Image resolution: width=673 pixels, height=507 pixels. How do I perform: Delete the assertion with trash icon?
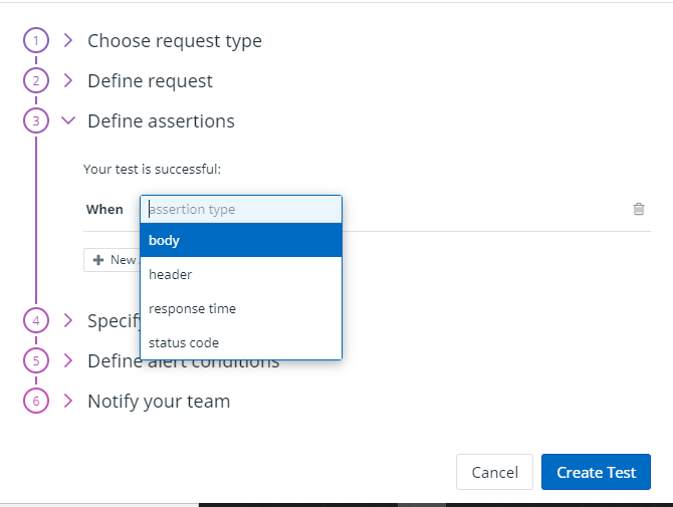[x=639, y=209]
